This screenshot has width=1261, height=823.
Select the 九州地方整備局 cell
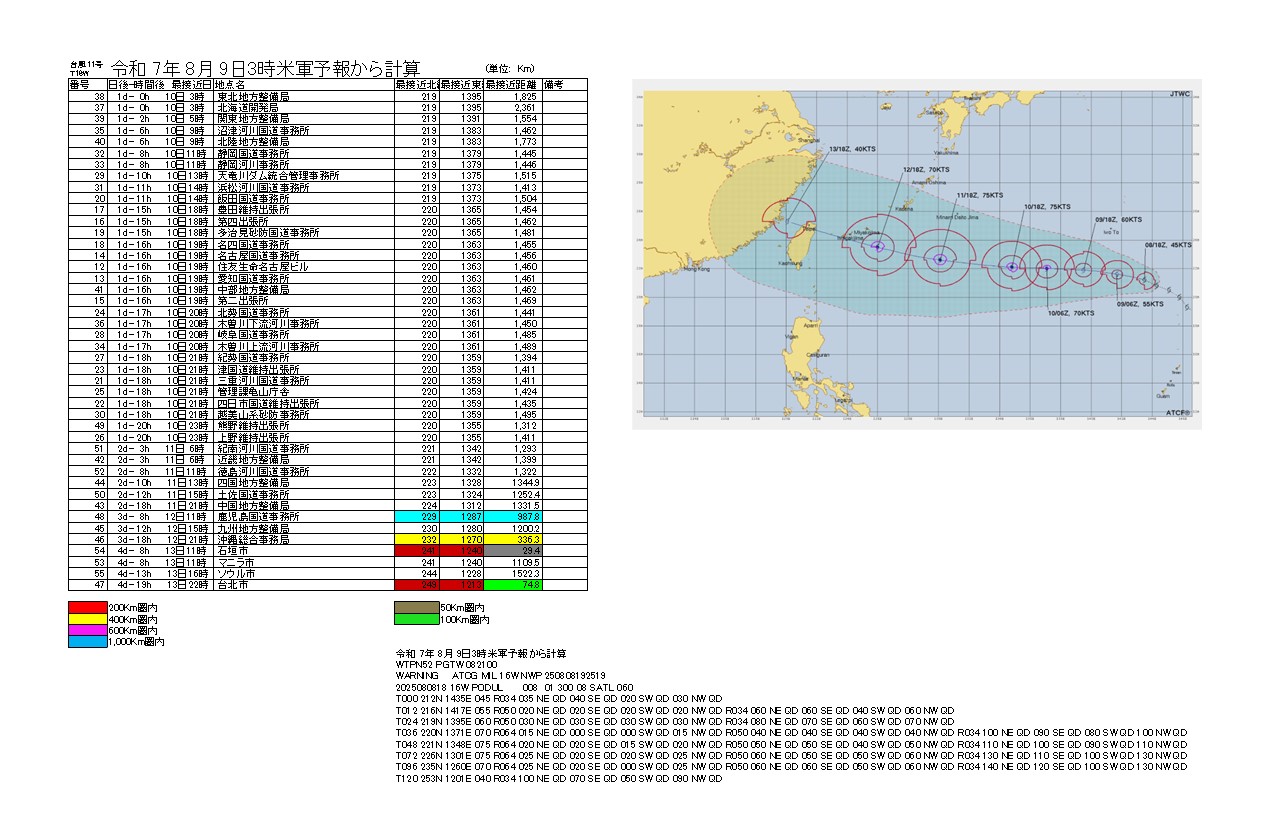[x=304, y=528]
